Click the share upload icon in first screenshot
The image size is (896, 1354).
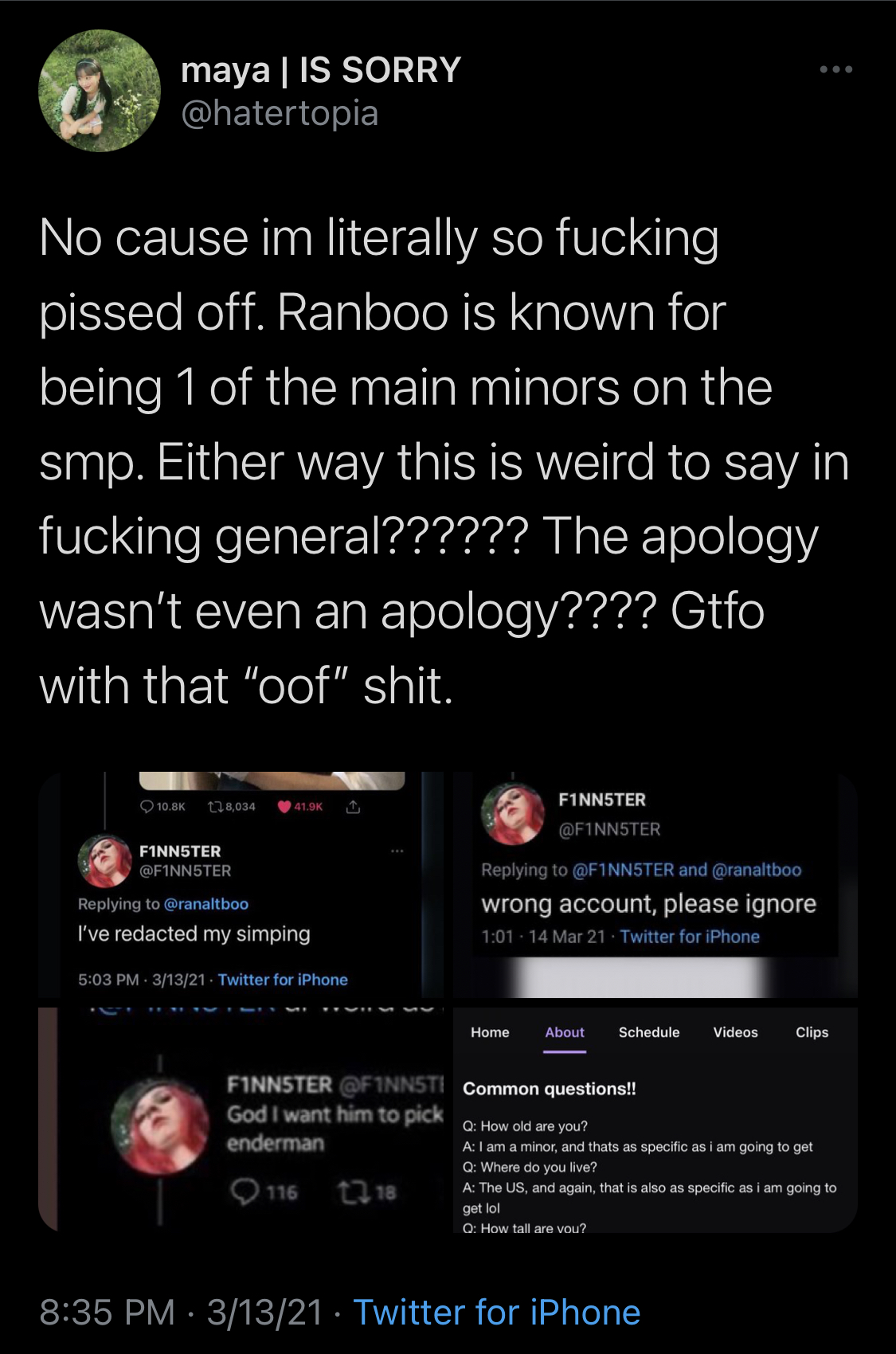[354, 807]
